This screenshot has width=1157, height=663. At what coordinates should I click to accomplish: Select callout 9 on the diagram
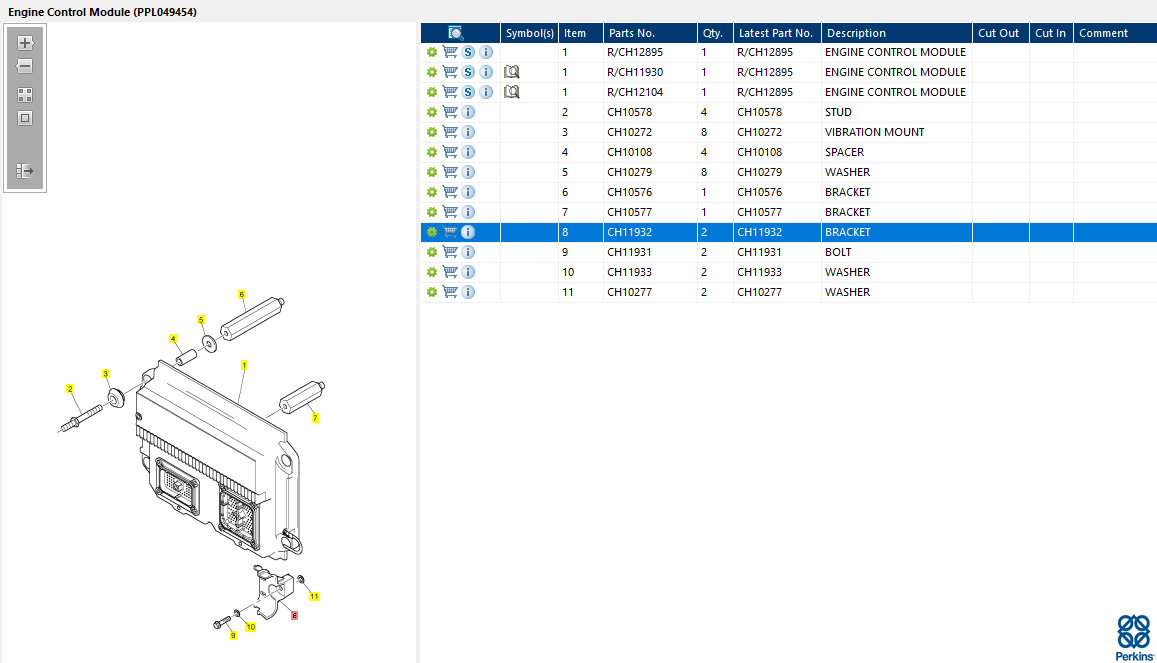[233, 636]
